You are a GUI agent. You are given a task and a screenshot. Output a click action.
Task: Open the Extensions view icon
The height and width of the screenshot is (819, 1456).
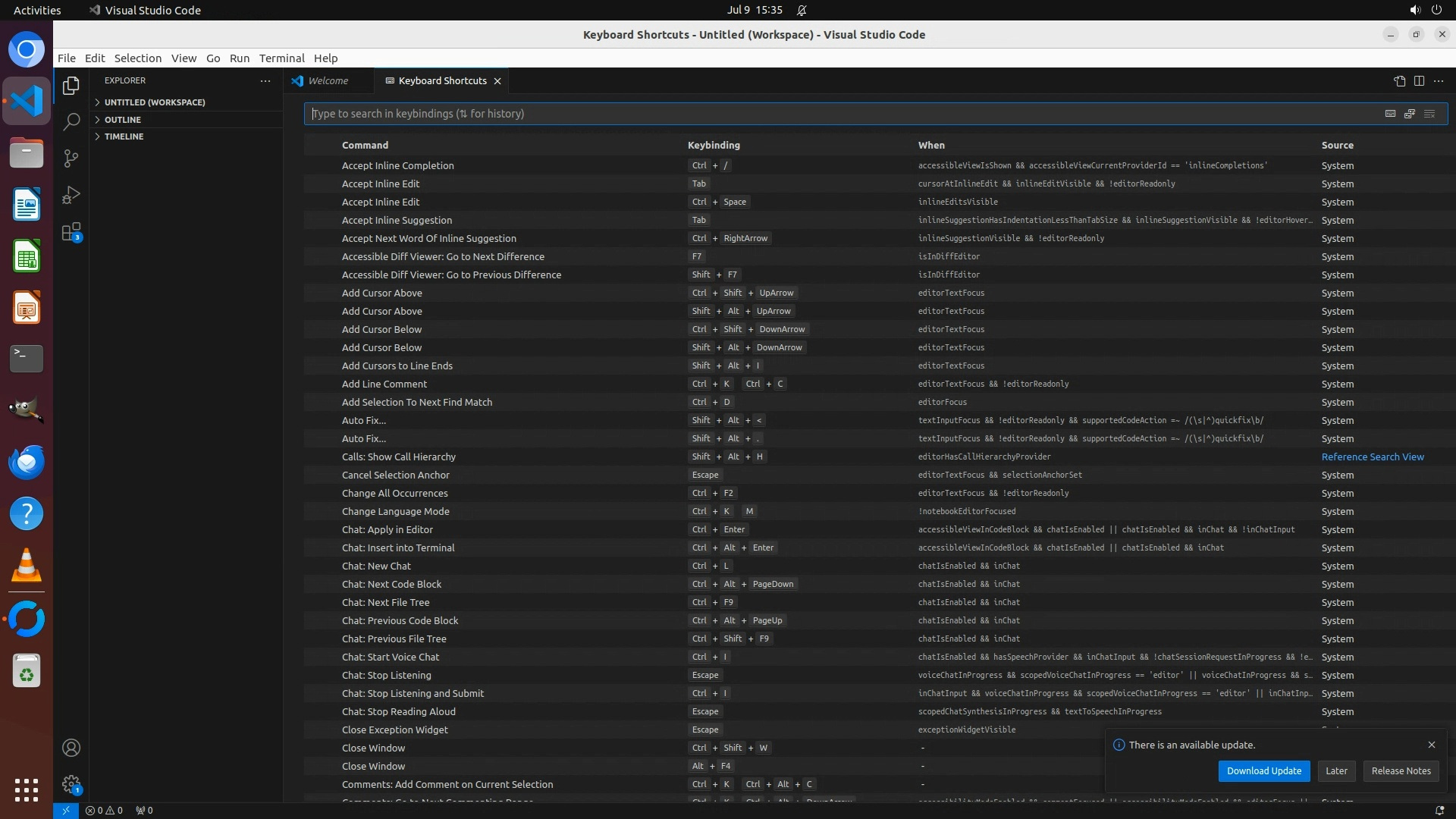coord(71,232)
